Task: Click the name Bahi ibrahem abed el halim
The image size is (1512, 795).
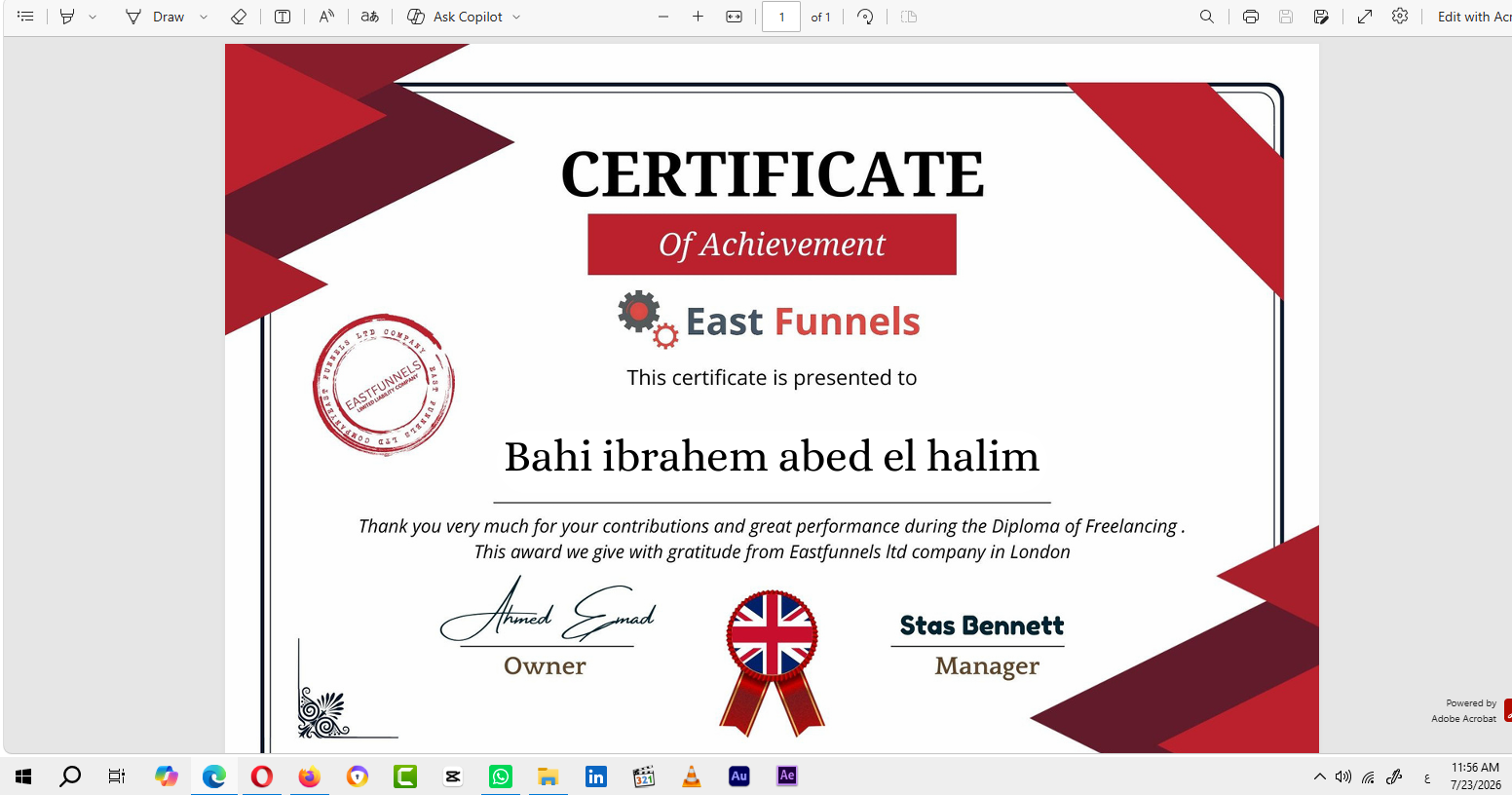Action: pos(772,457)
